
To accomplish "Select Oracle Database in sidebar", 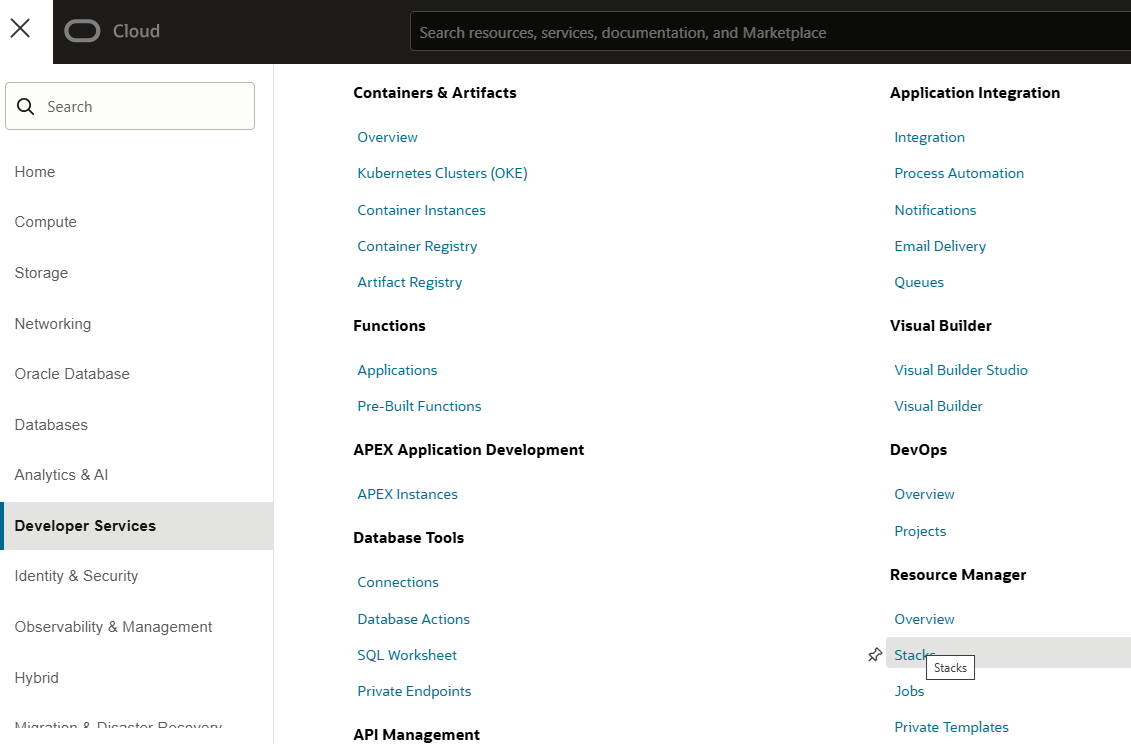I will coord(72,374).
